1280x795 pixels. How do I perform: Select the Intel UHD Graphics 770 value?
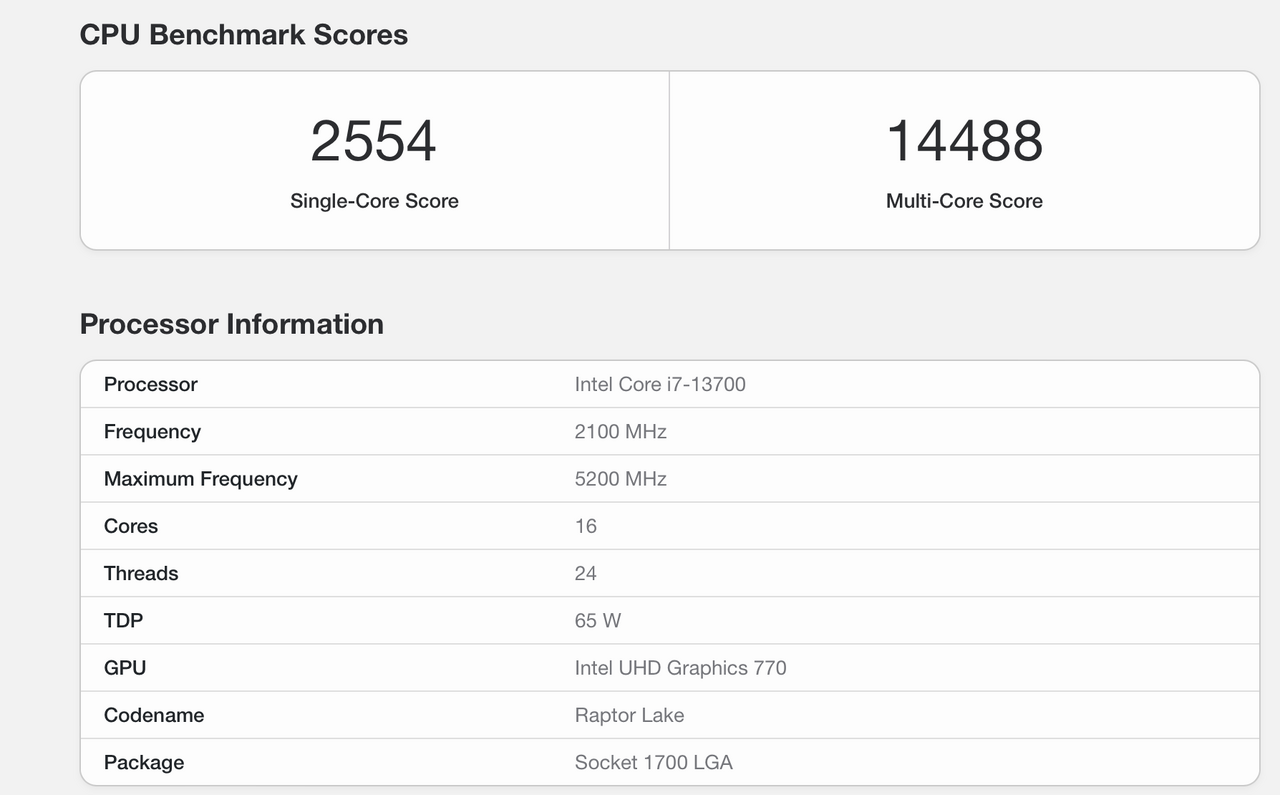click(681, 668)
